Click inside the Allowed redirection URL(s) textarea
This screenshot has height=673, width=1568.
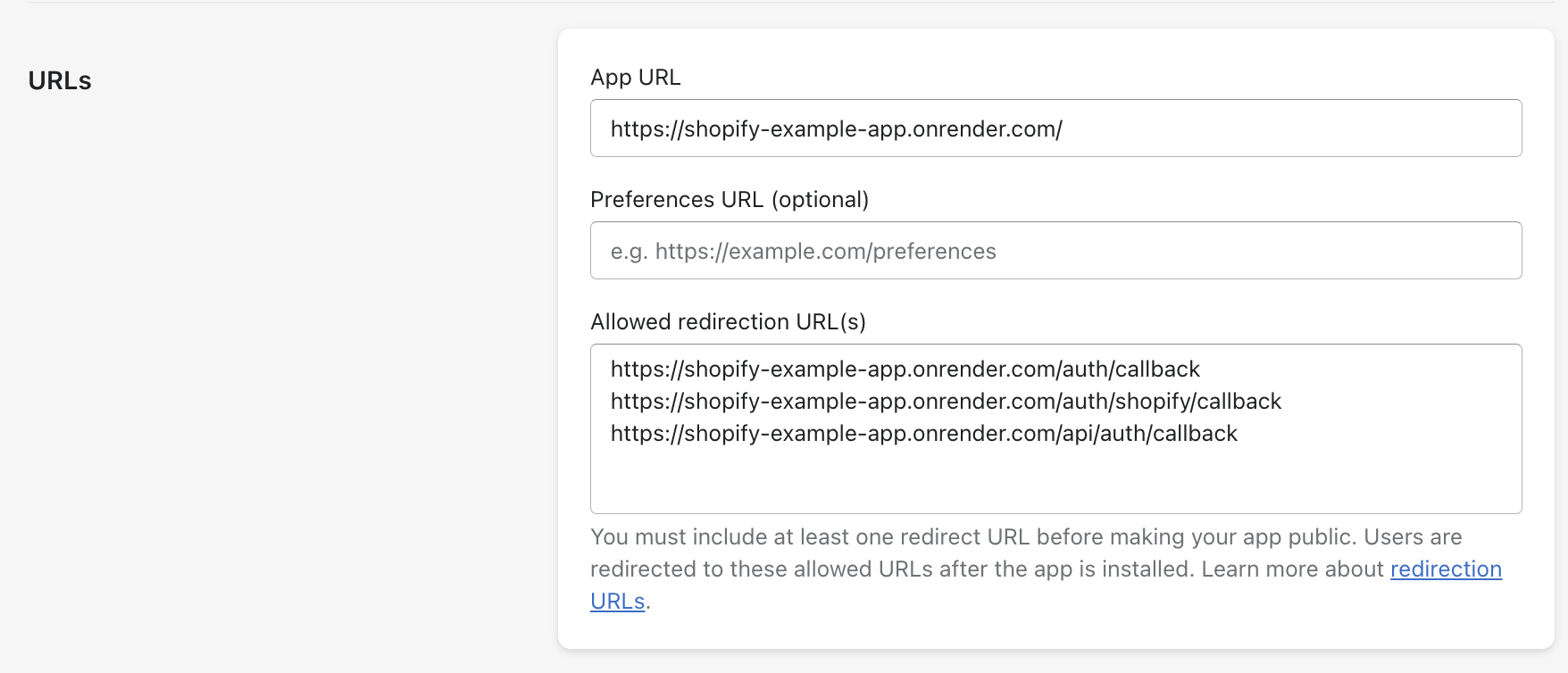click(x=1054, y=473)
